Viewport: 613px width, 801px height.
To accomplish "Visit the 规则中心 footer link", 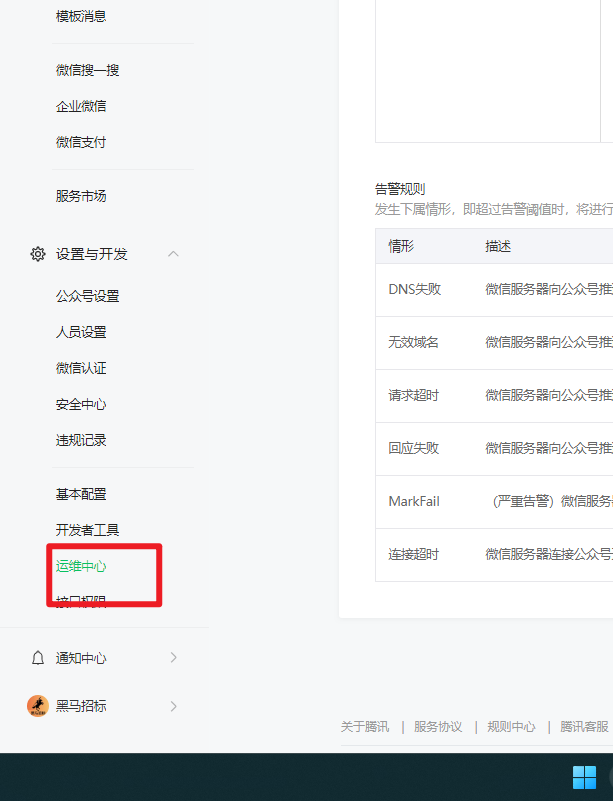I will tap(511, 726).
